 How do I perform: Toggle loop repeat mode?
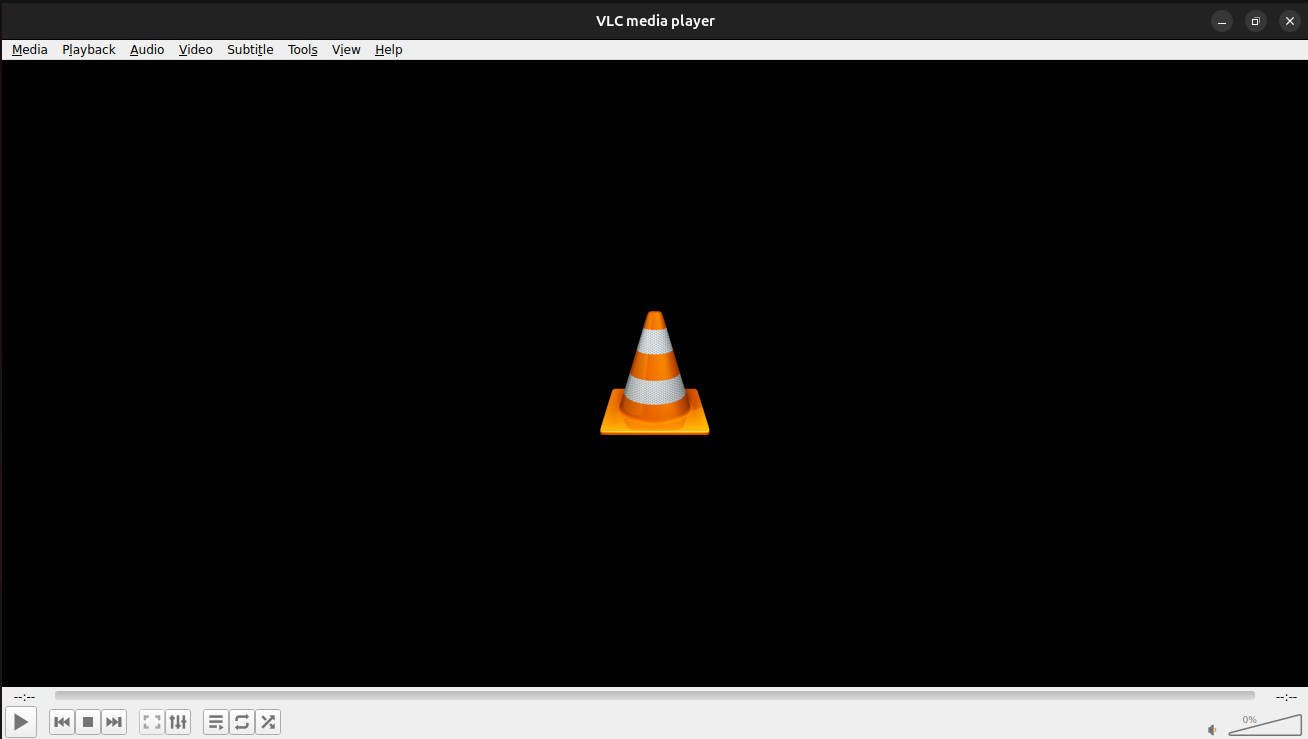242,721
